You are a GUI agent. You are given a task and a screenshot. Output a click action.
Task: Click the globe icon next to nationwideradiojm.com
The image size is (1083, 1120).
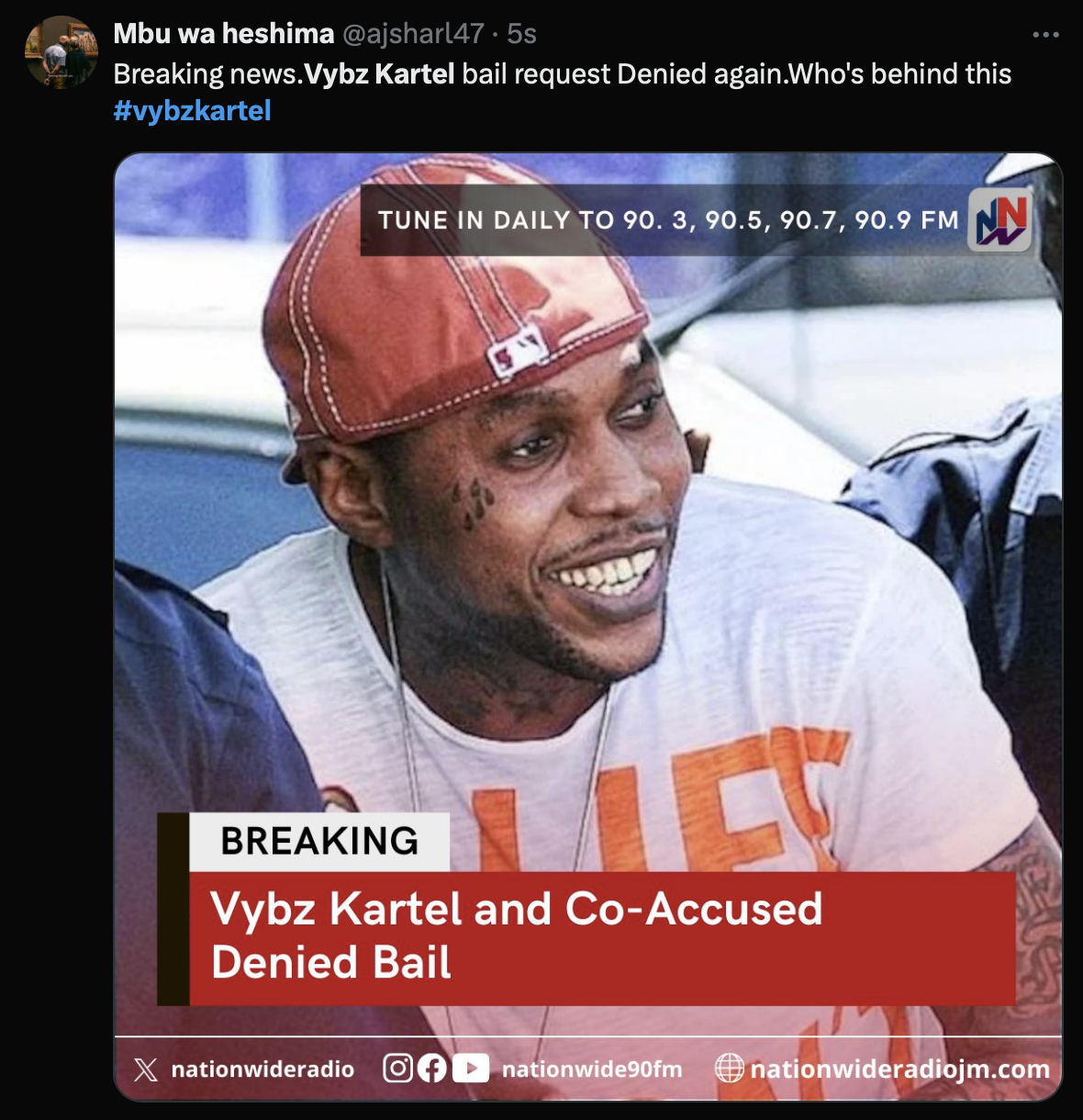(x=730, y=1069)
